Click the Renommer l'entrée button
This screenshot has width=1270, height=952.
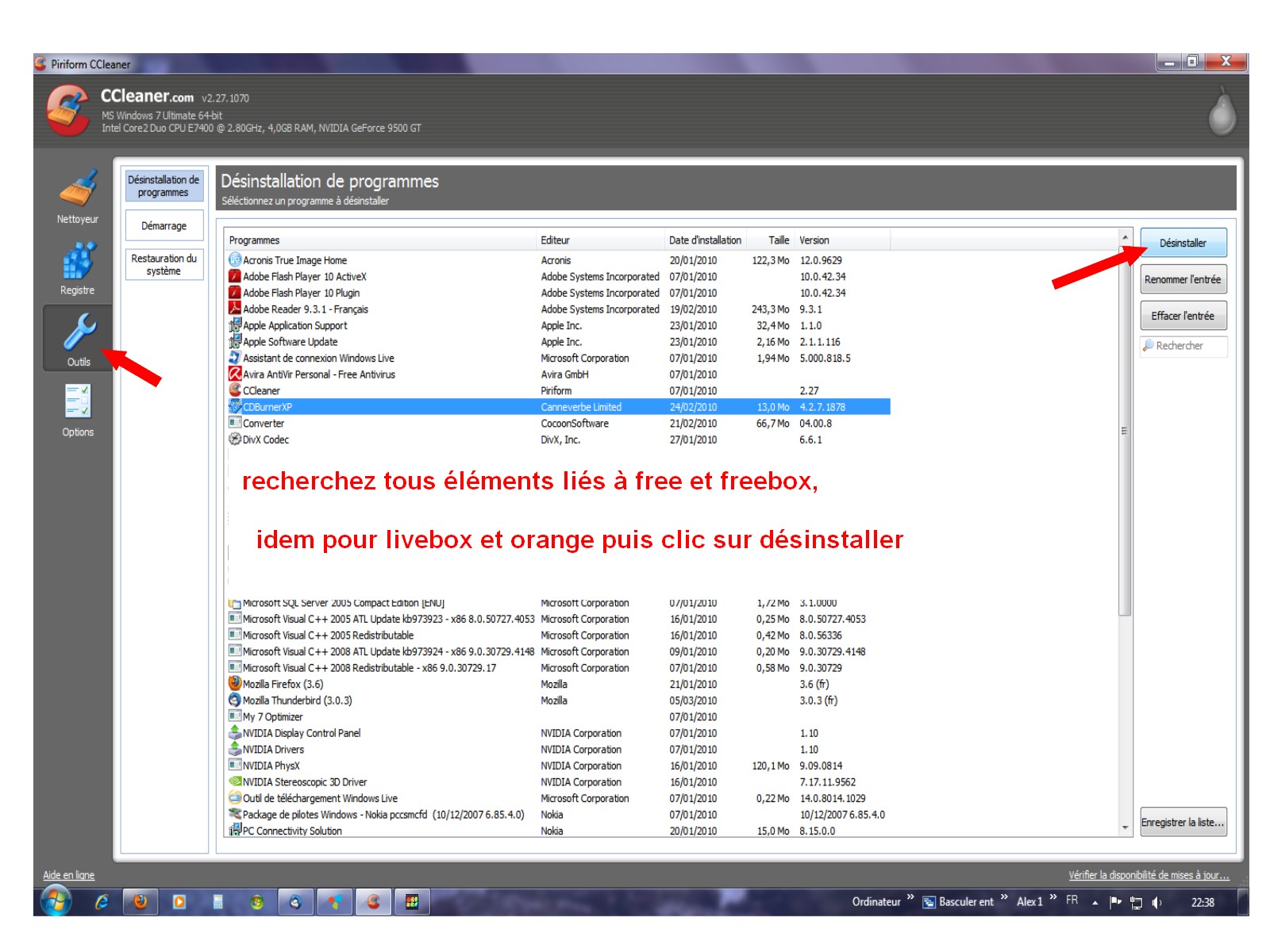click(x=1183, y=279)
